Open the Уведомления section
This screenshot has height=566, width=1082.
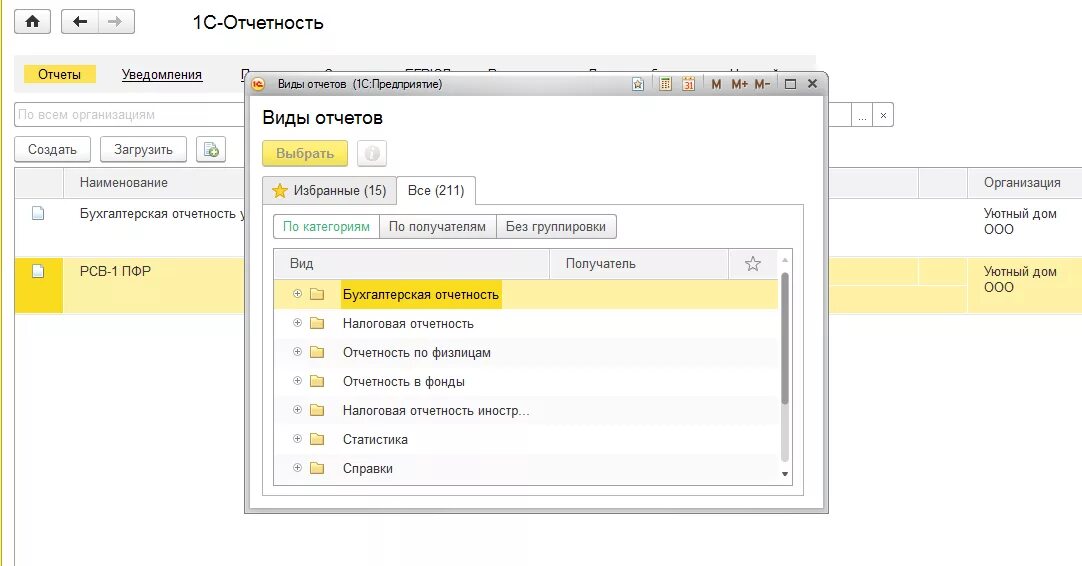[x=162, y=75]
